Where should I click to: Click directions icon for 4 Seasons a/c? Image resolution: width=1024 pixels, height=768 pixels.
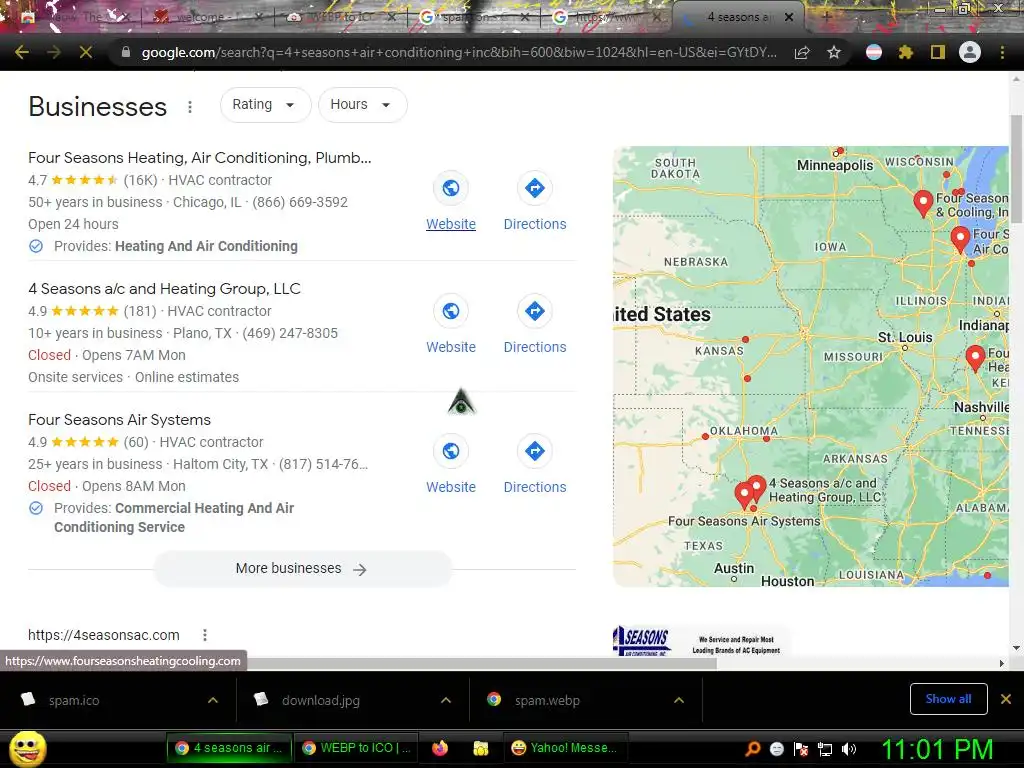[535, 311]
